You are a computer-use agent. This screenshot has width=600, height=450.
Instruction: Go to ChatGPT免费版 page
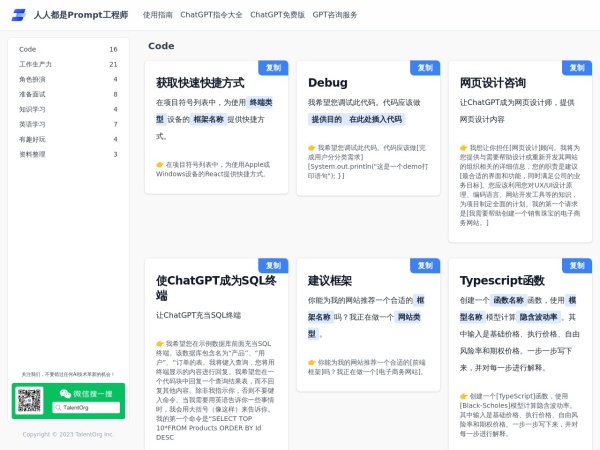277,15
